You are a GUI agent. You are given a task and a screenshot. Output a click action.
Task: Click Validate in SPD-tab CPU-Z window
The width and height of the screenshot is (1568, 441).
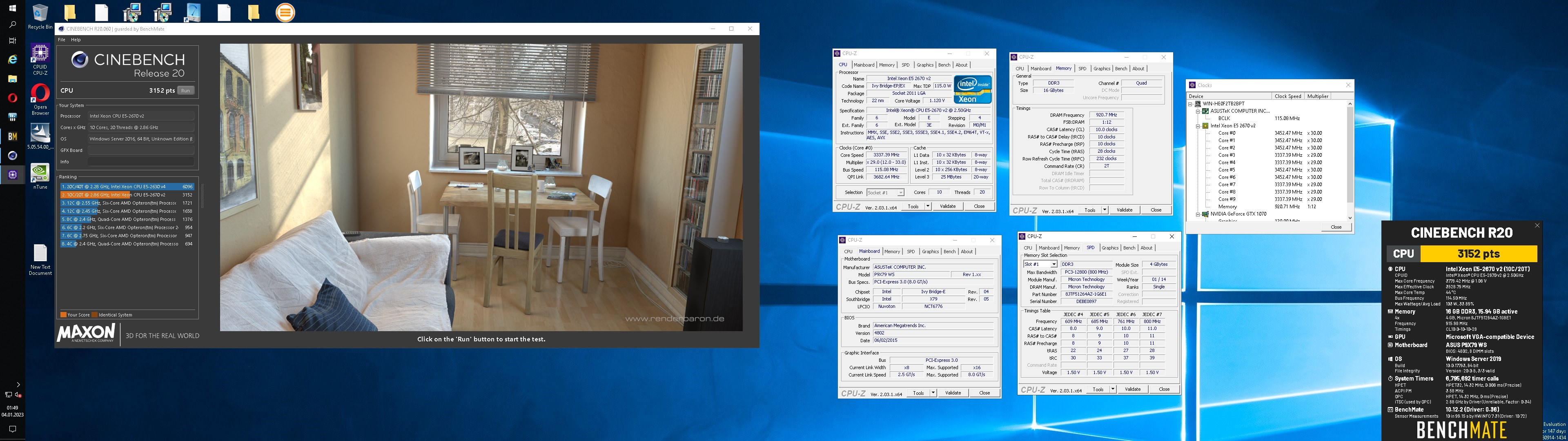[1133, 389]
